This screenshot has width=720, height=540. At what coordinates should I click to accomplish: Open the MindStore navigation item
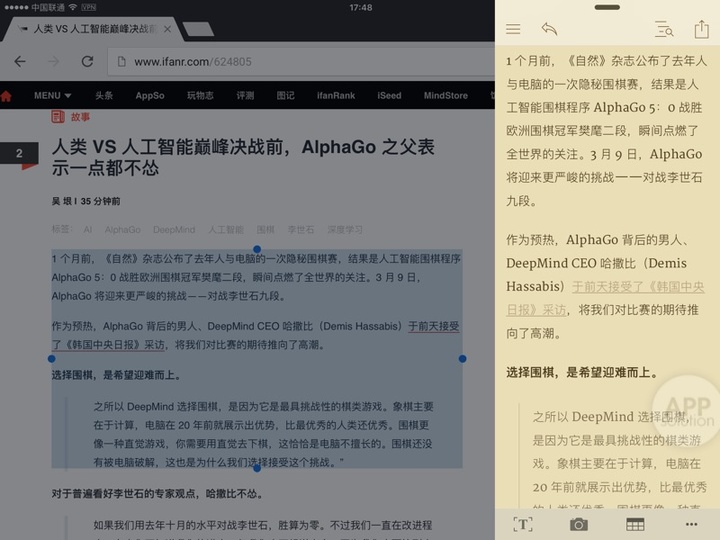(x=445, y=96)
